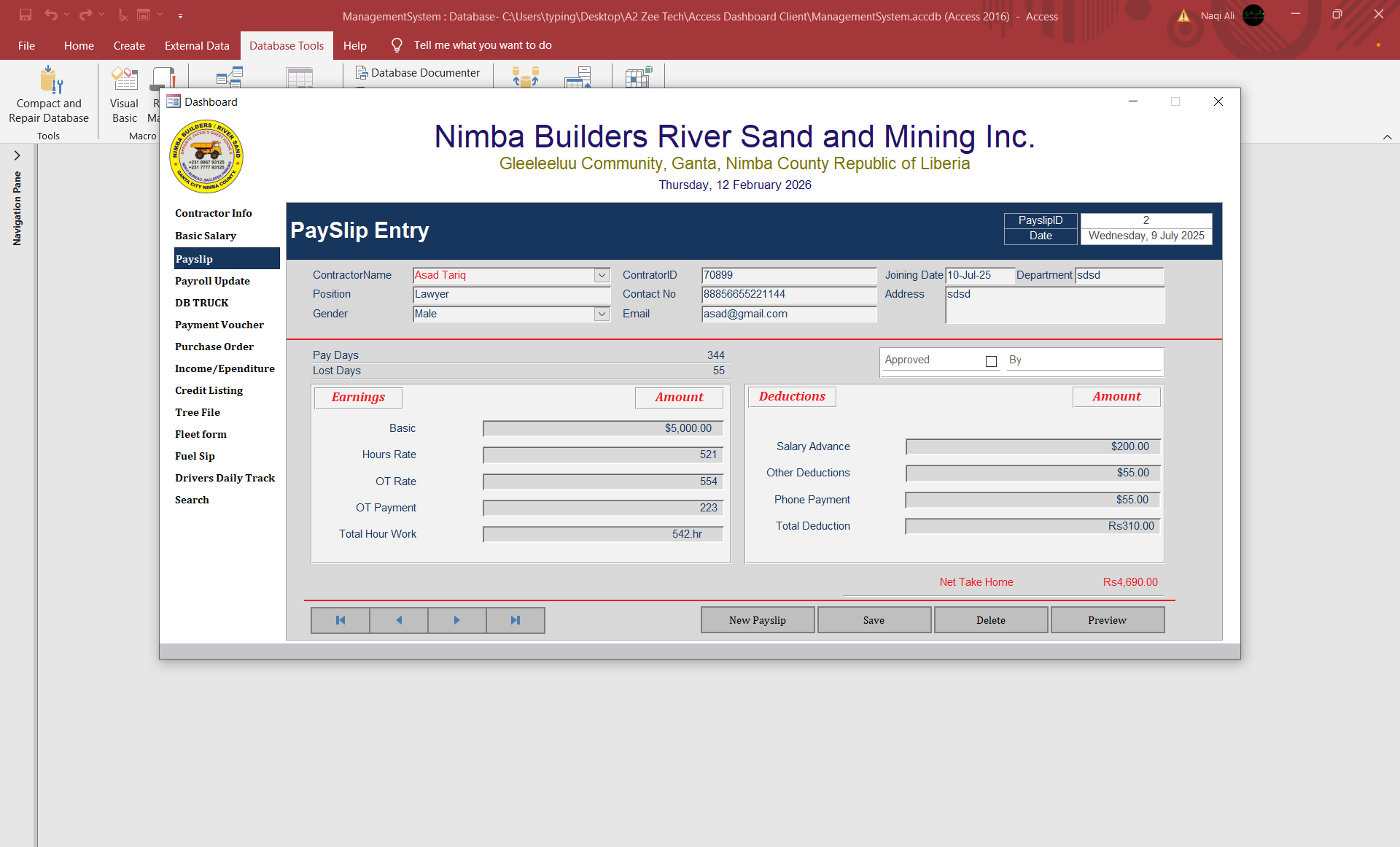Open the File menu tab
Viewport: 1400px width, 847px height.
click(26, 45)
